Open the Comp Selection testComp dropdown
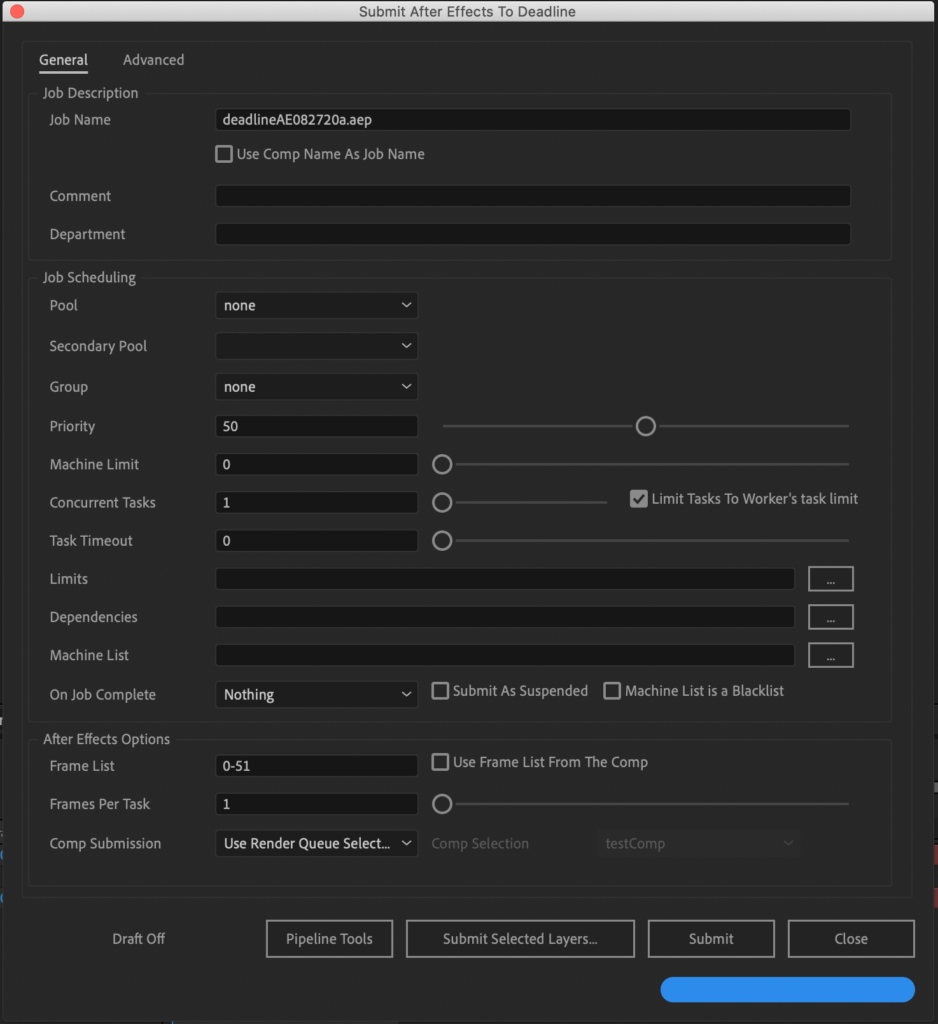Viewport: 938px width, 1024px height. click(698, 844)
